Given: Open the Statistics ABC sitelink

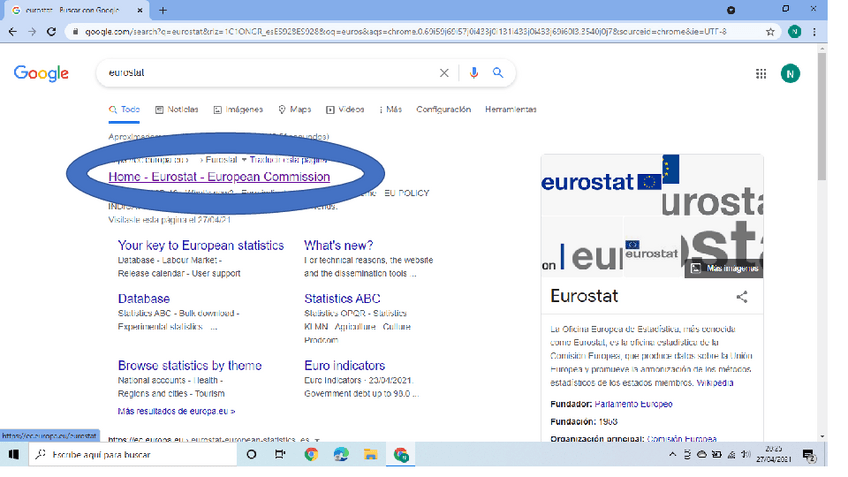Looking at the screenshot, I should click(342, 299).
